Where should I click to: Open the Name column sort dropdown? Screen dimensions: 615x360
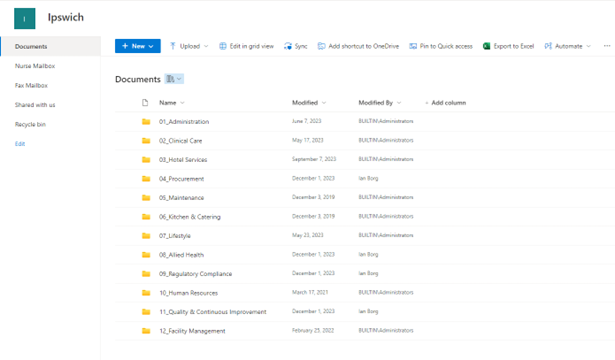[x=182, y=103]
